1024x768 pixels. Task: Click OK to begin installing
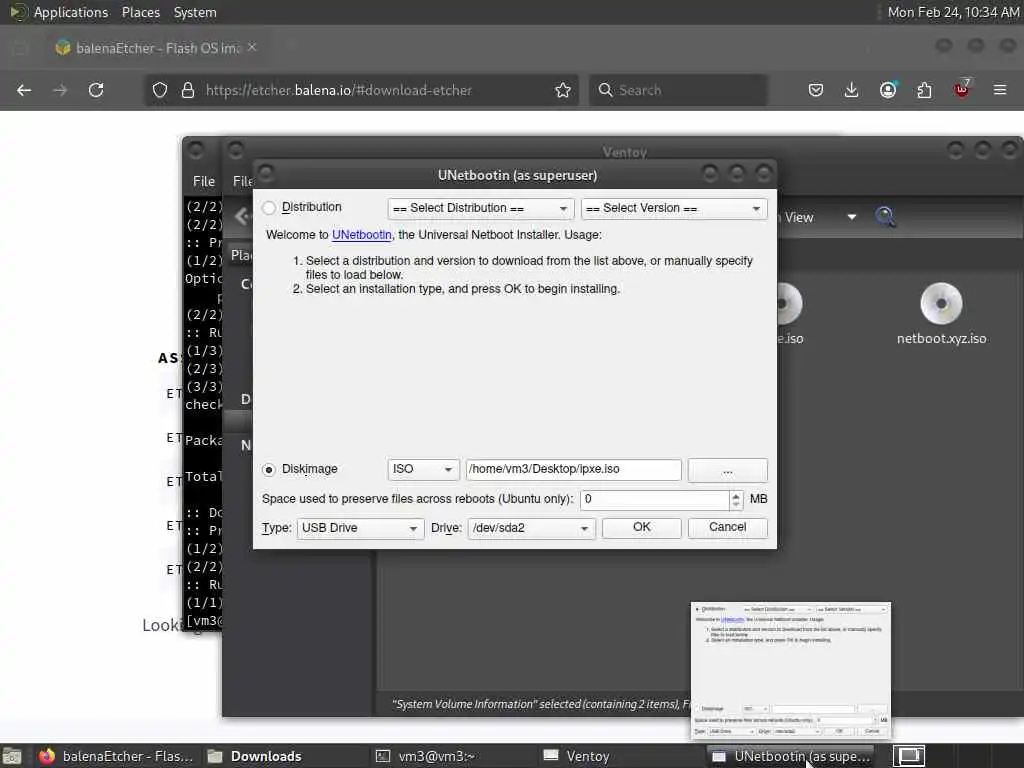click(x=641, y=528)
